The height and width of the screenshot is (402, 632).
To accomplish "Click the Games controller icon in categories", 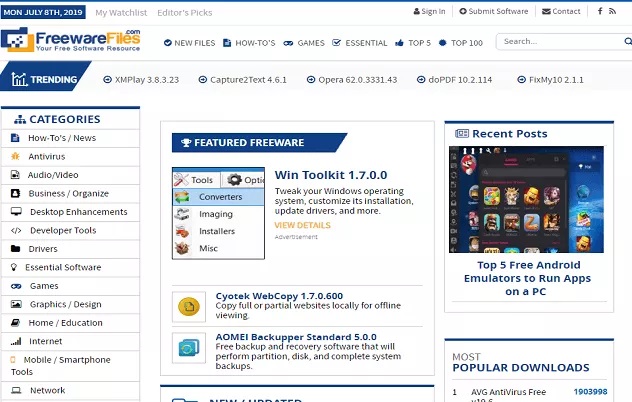I will click(16, 286).
